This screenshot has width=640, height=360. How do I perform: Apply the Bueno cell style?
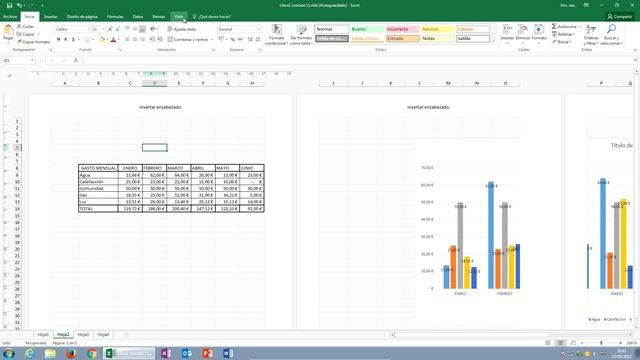click(x=367, y=29)
